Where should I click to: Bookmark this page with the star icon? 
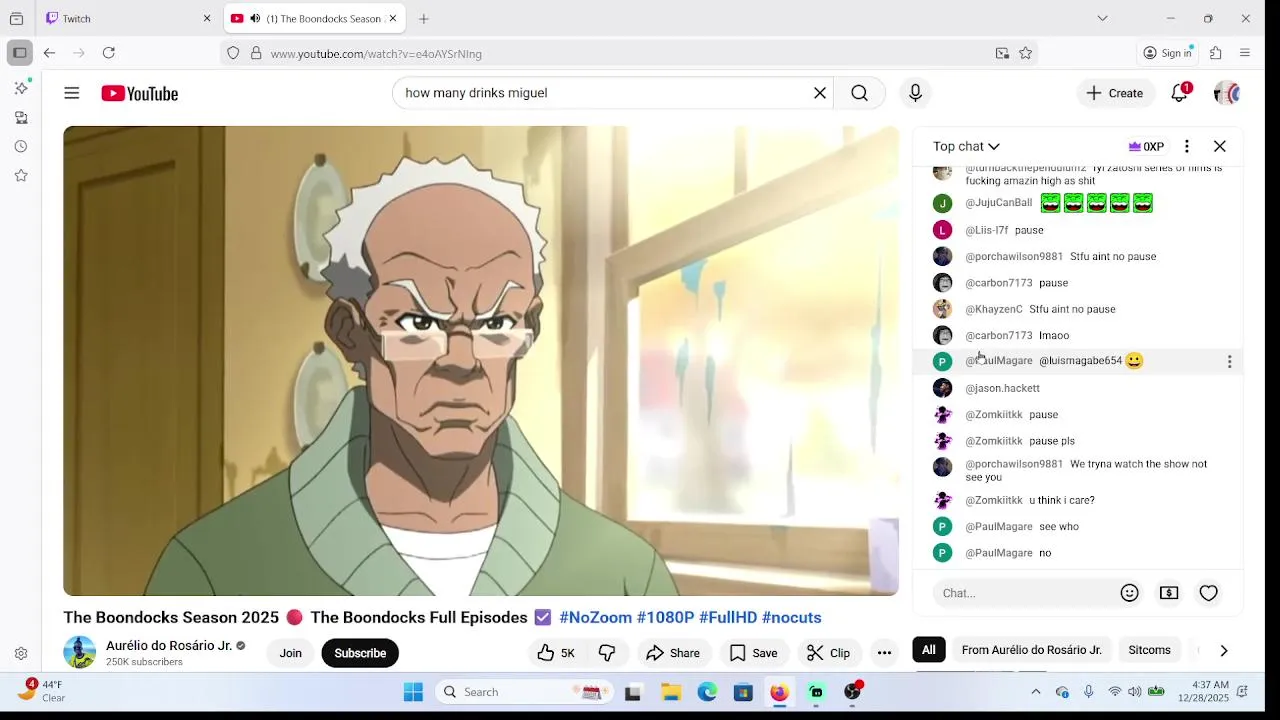pos(1026,53)
